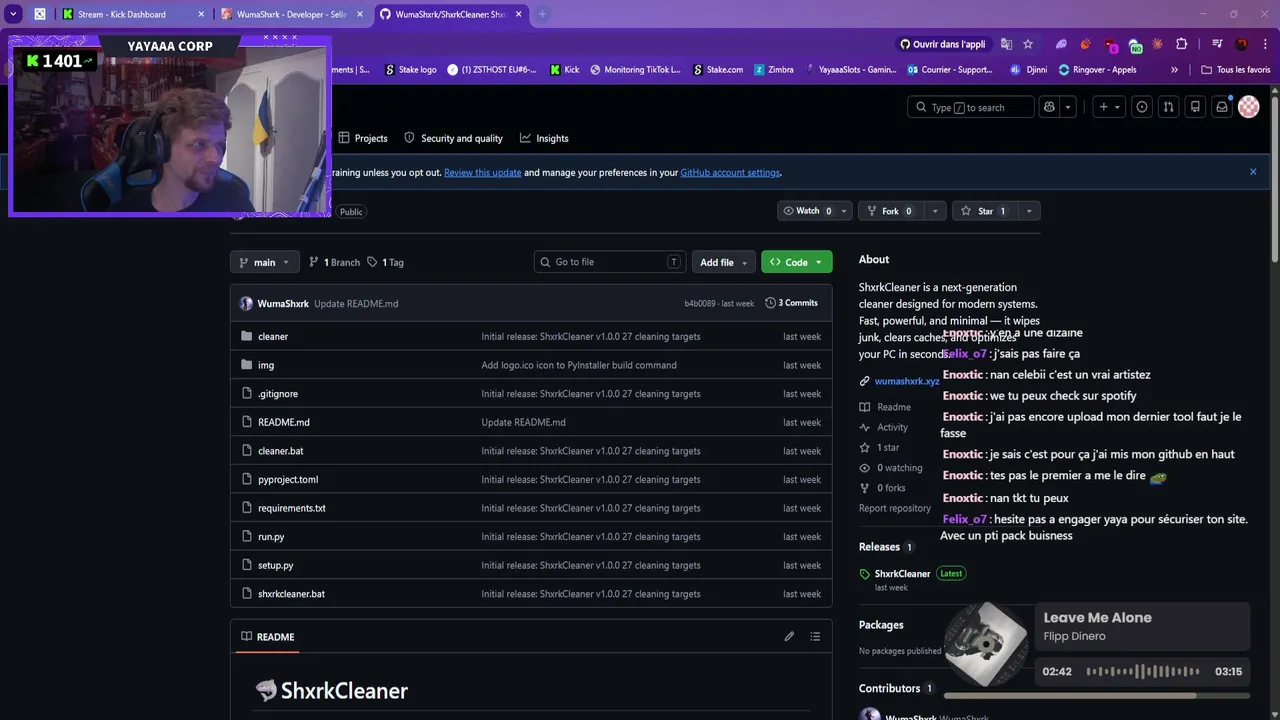Open the README outline list icon
The height and width of the screenshot is (720, 1280).
815,637
